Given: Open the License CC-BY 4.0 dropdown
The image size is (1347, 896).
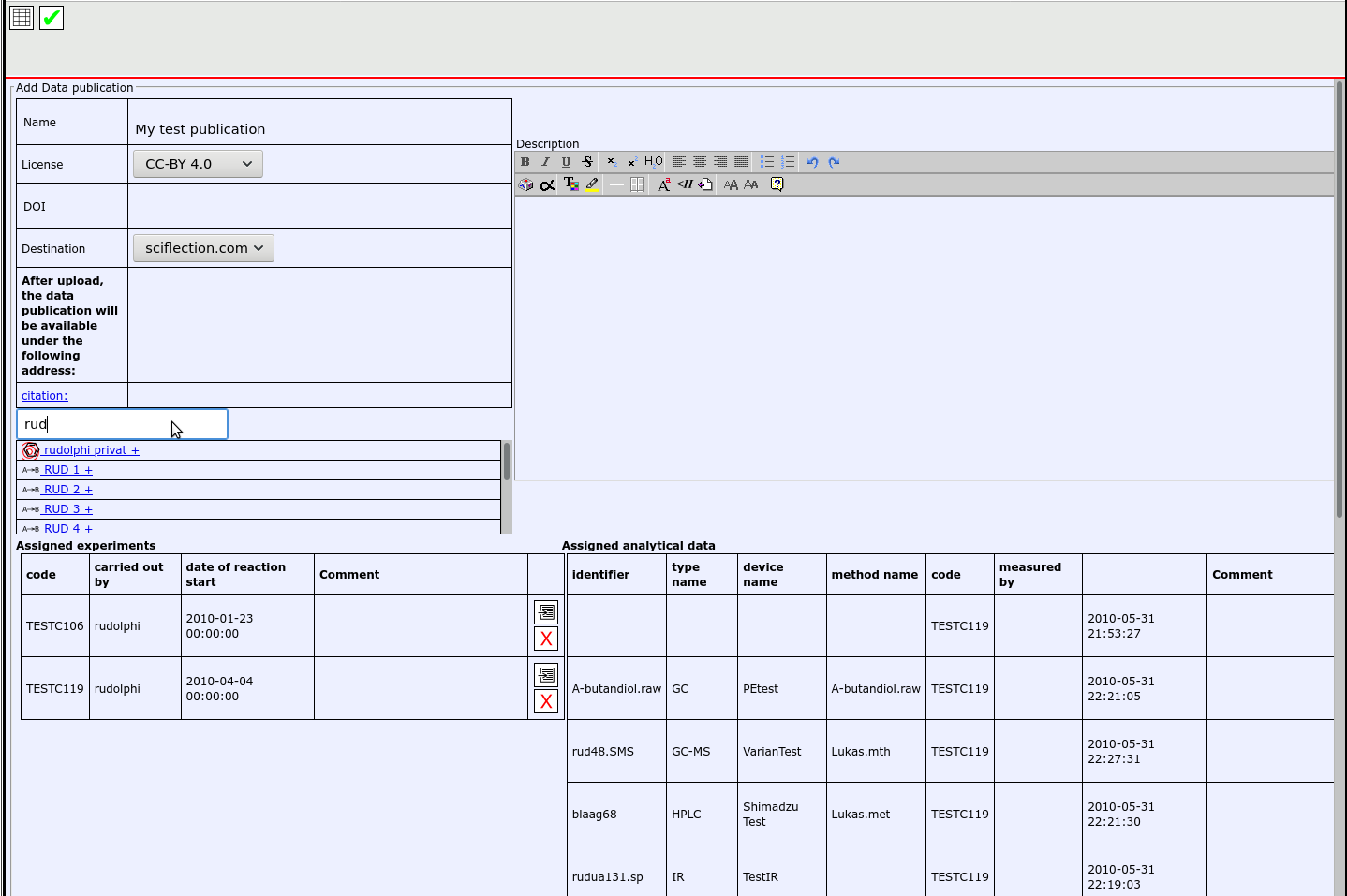Looking at the screenshot, I should (x=198, y=164).
